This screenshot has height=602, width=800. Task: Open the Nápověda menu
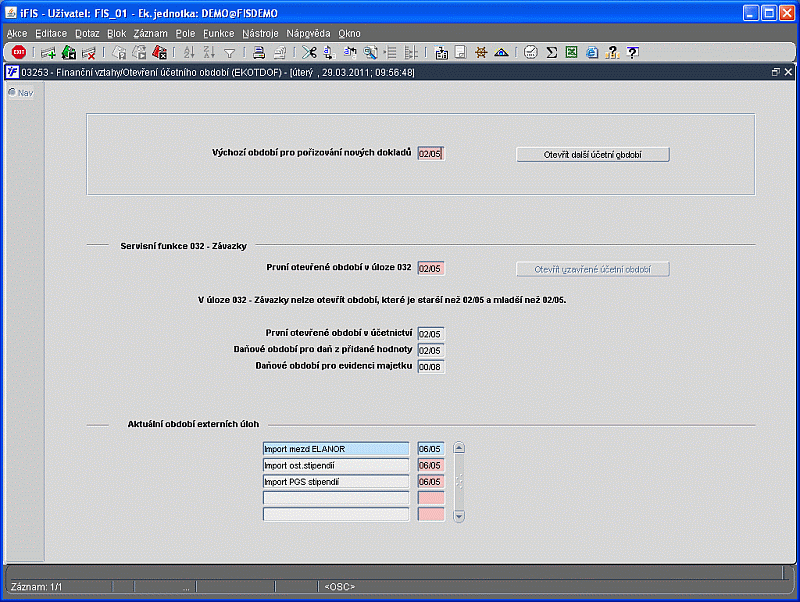click(x=308, y=33)
